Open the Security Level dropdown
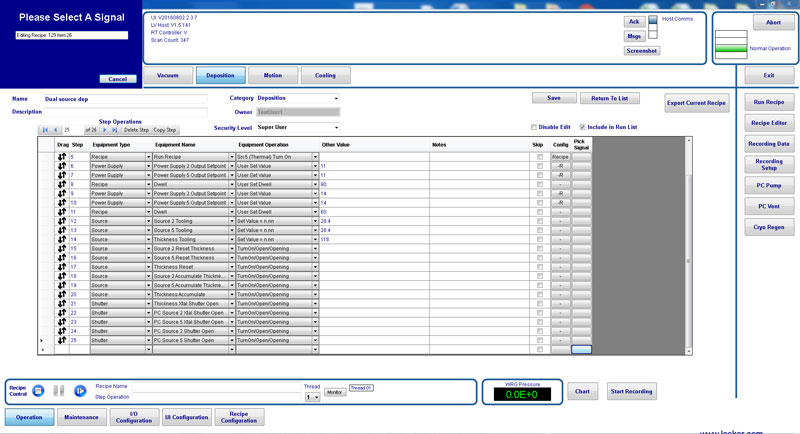The width and height of the screenshot is (800, 434). 335,128
